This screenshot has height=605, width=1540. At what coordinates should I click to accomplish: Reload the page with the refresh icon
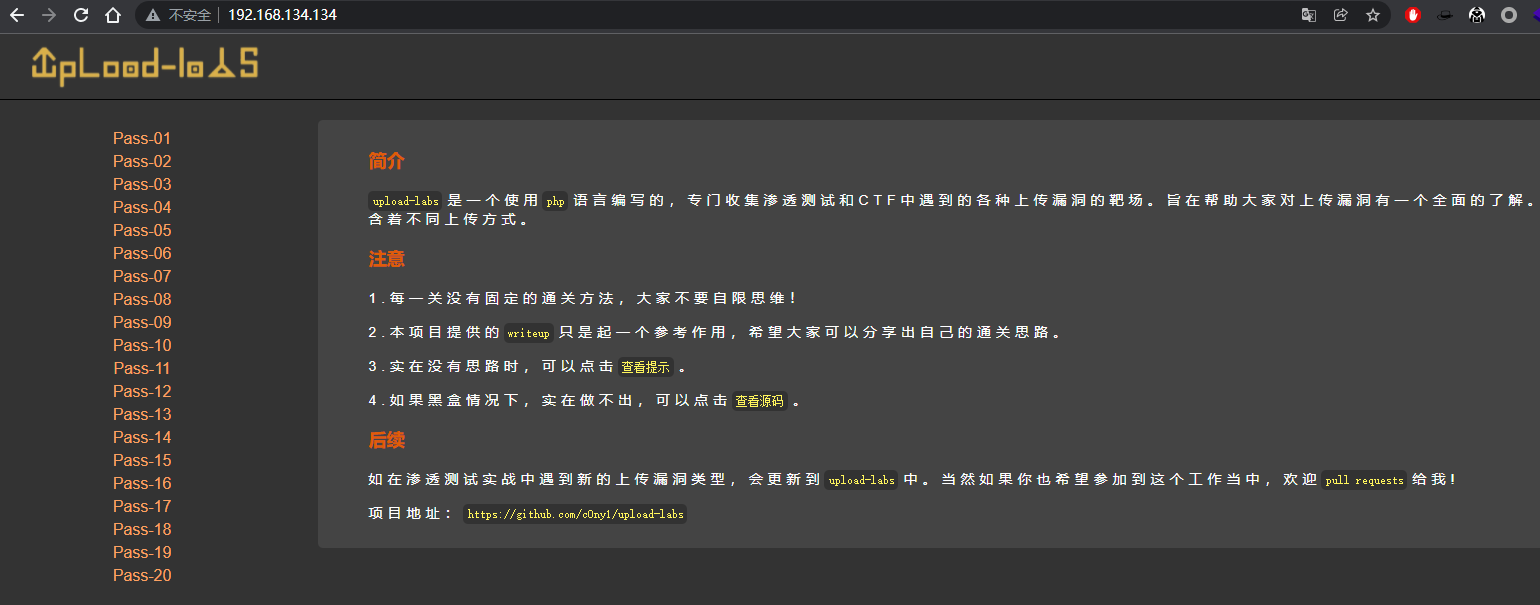[81, 15]
